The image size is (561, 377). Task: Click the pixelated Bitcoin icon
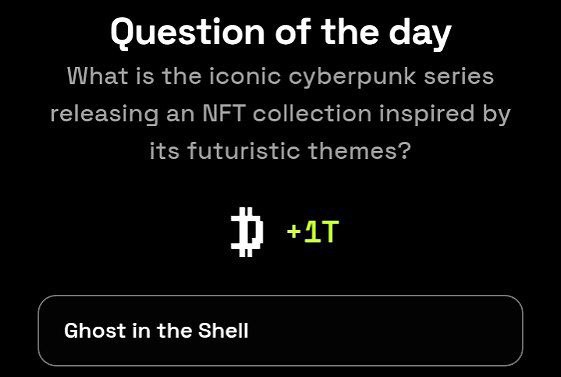pos(247,232)
